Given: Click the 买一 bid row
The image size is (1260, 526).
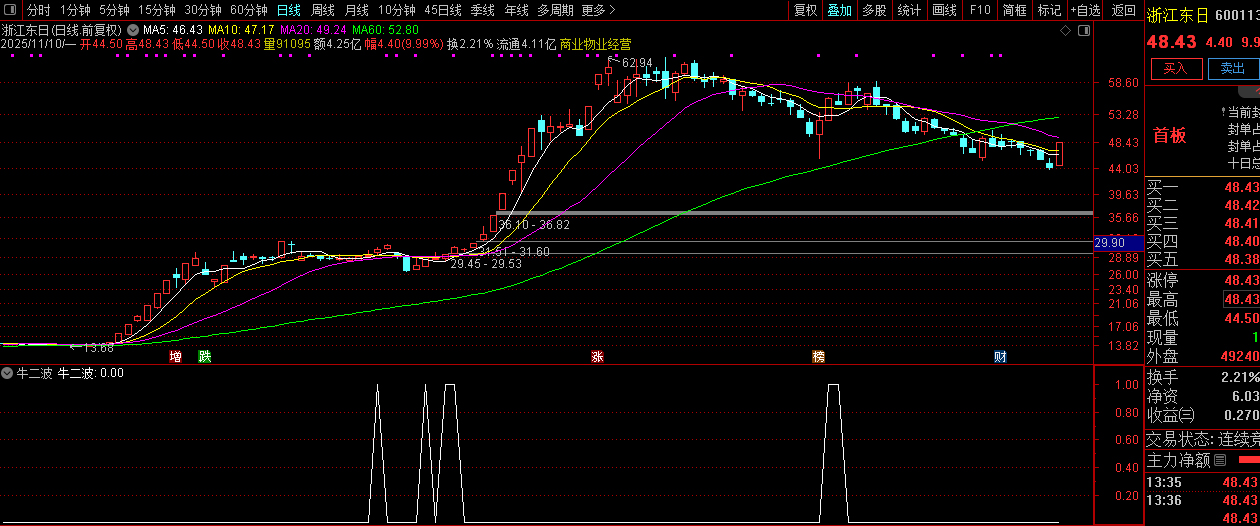Looking at the screenshot, I should 1202,187.
